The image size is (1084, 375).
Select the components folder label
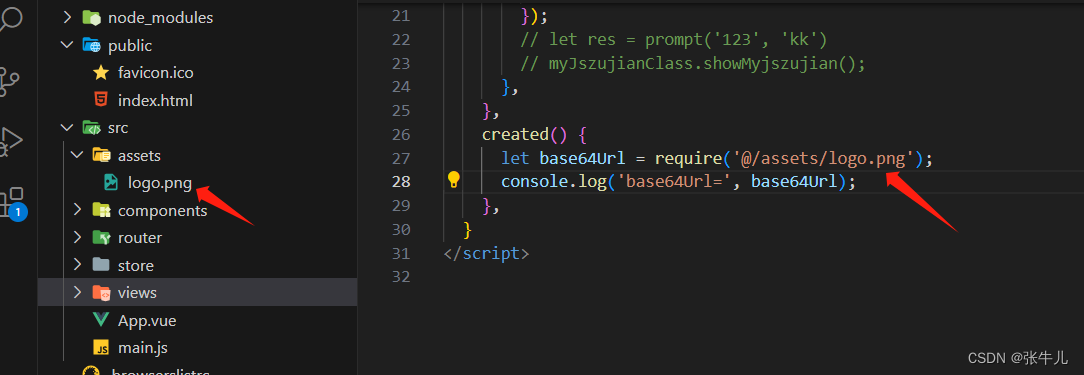click(x=162, y=211)
